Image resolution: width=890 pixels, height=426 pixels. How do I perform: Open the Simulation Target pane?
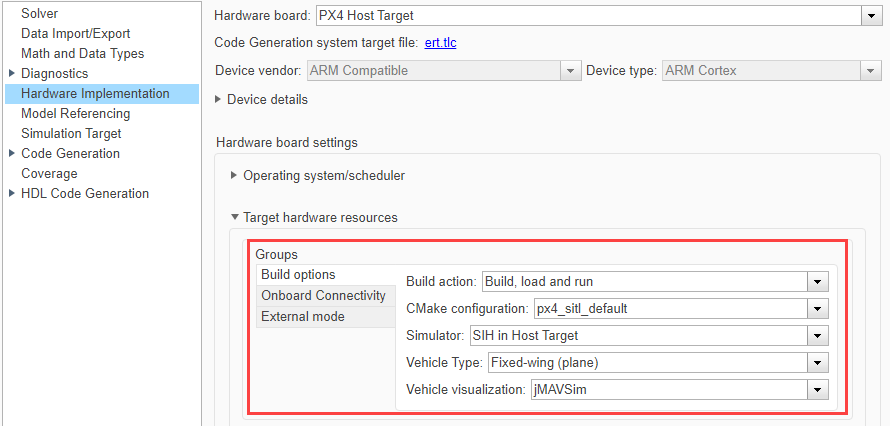(x=71, y=134)
